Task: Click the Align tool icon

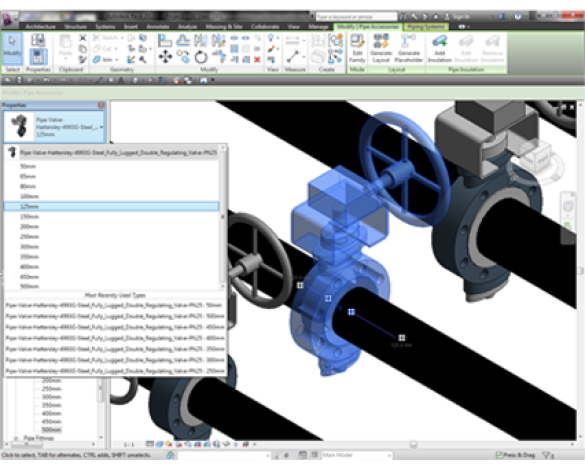Action: point(165,40)
